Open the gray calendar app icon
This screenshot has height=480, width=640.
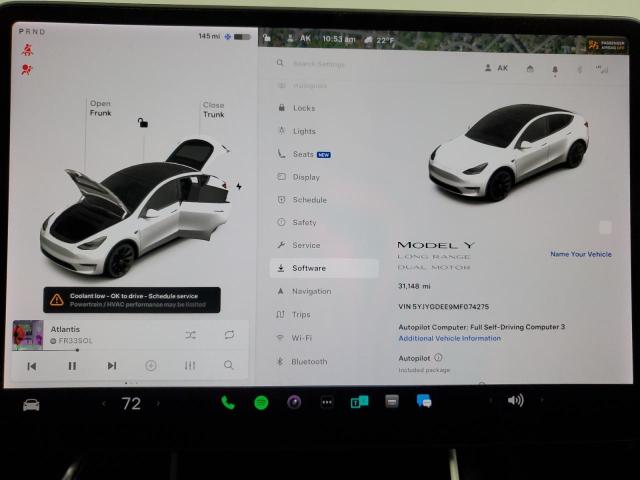tap(392, 402)
